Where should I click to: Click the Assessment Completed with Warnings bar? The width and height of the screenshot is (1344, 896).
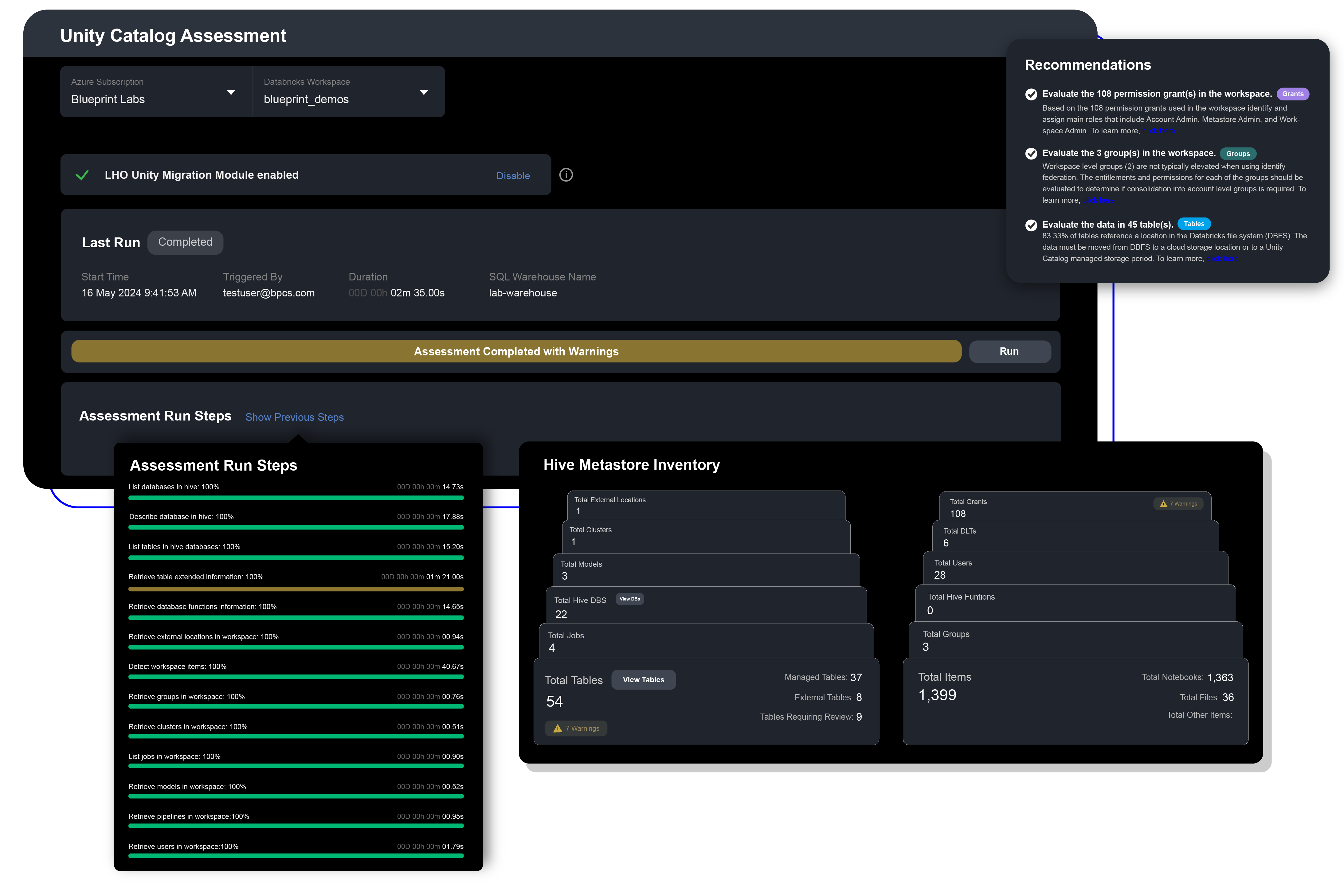coord(516,351)
